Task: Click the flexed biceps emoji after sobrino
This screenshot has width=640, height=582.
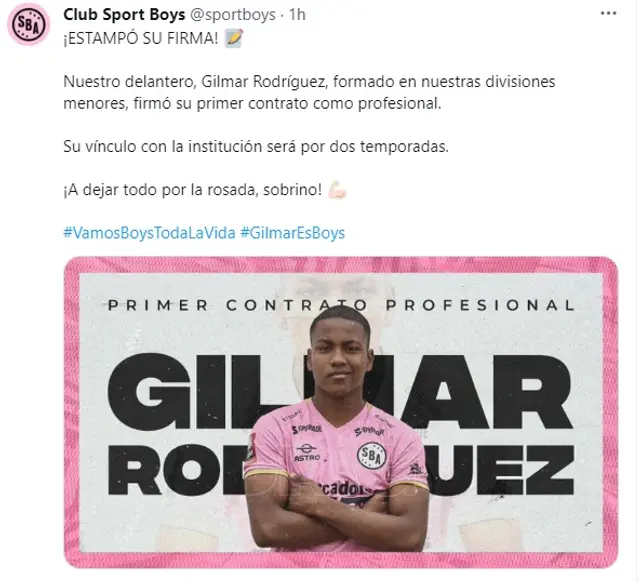Action: point(337,190)
